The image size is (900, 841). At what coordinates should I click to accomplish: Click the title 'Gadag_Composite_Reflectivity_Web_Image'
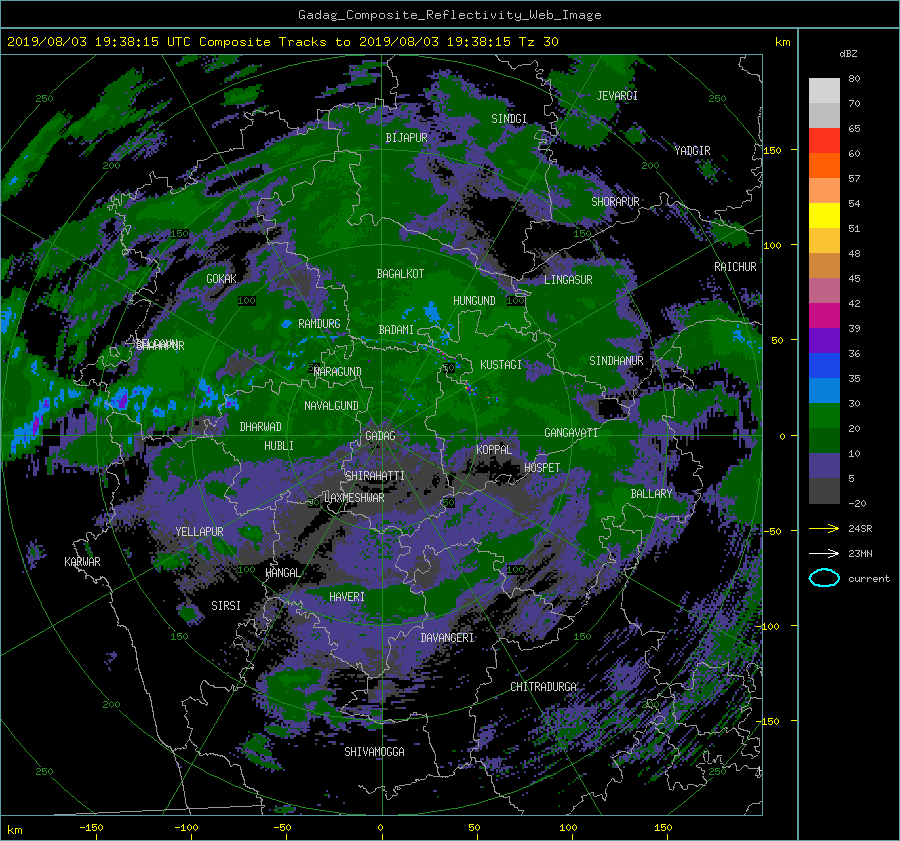coord(449,15)
